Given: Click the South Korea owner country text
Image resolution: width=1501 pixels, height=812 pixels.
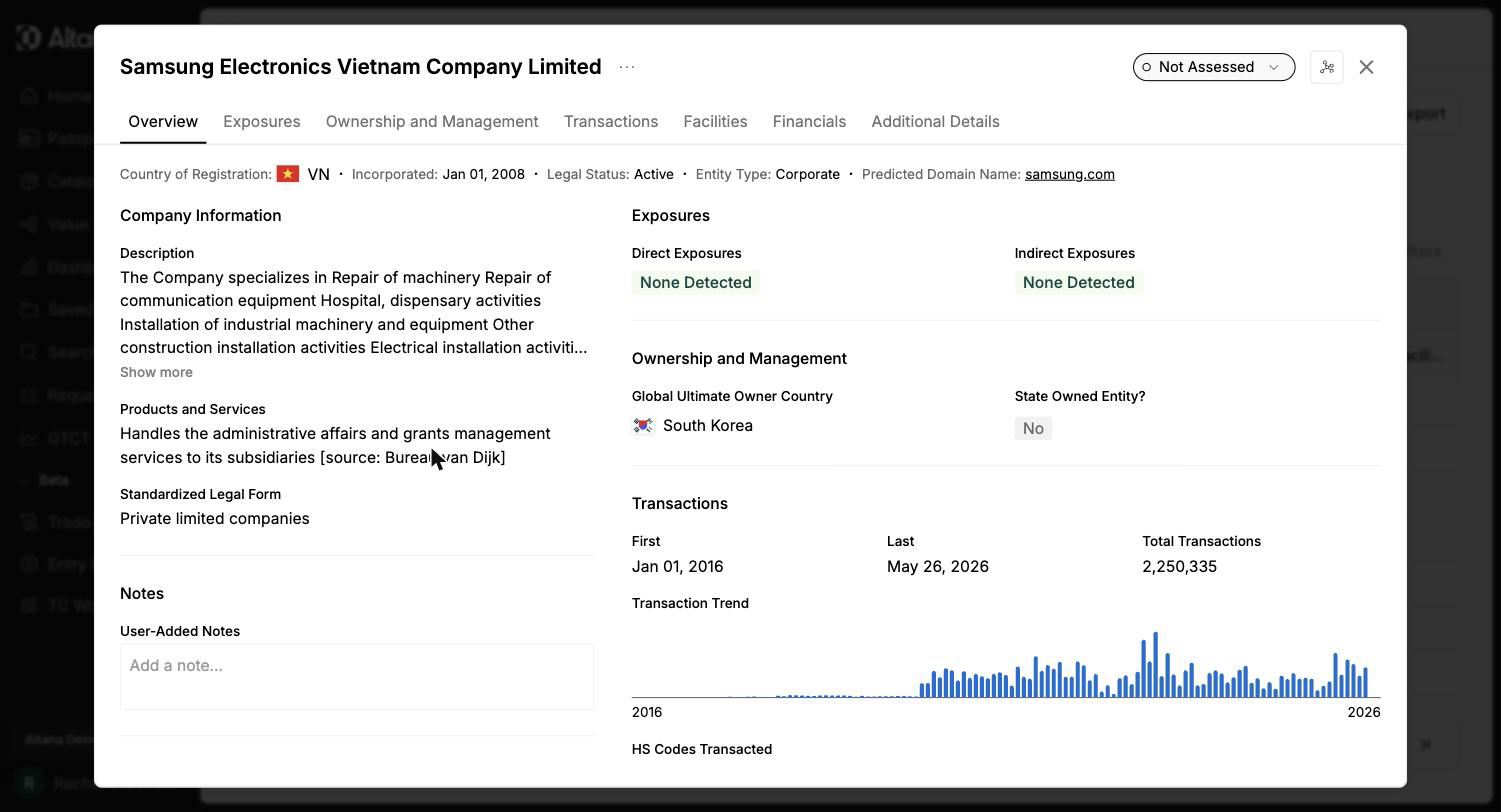Looking at the screenshot, I should click(707, 426).
